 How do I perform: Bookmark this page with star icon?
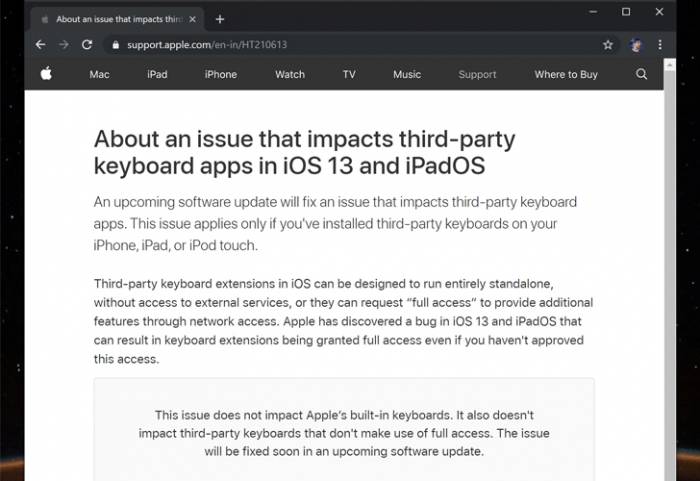pos(608,45)
